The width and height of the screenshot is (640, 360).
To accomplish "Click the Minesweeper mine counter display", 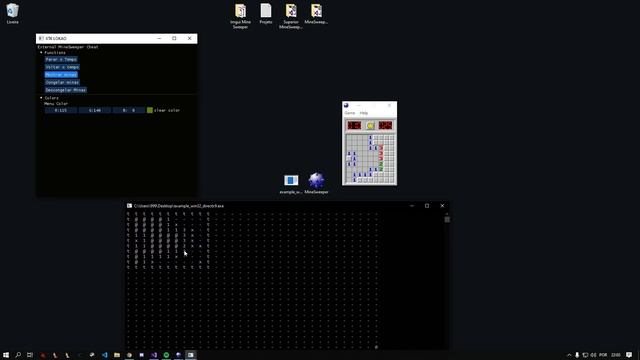I will tap(354, 125).
